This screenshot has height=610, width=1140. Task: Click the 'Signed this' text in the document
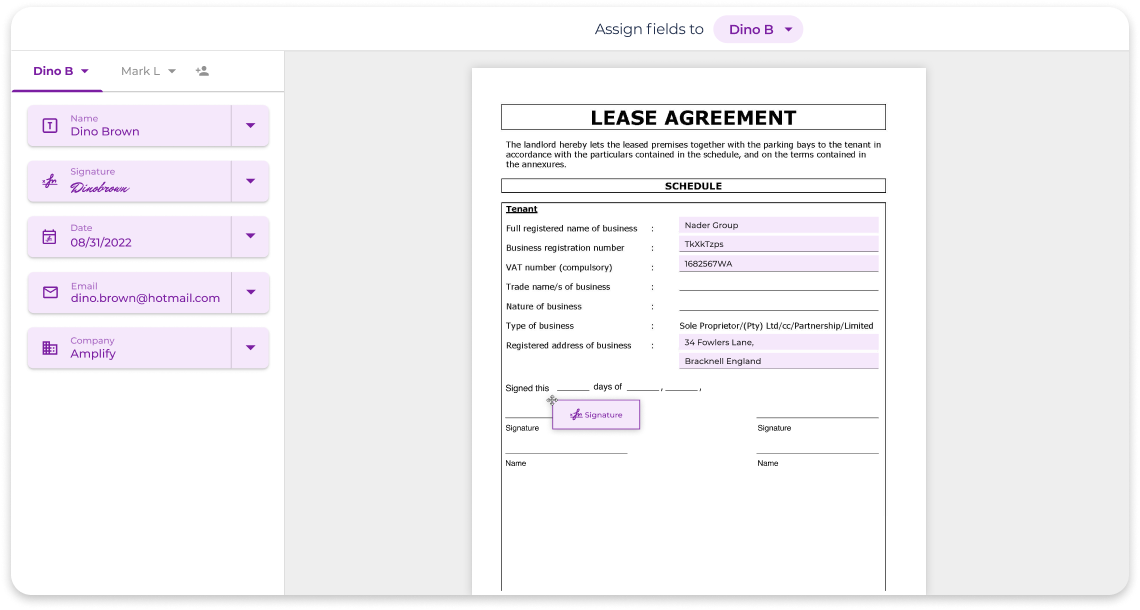527,388
